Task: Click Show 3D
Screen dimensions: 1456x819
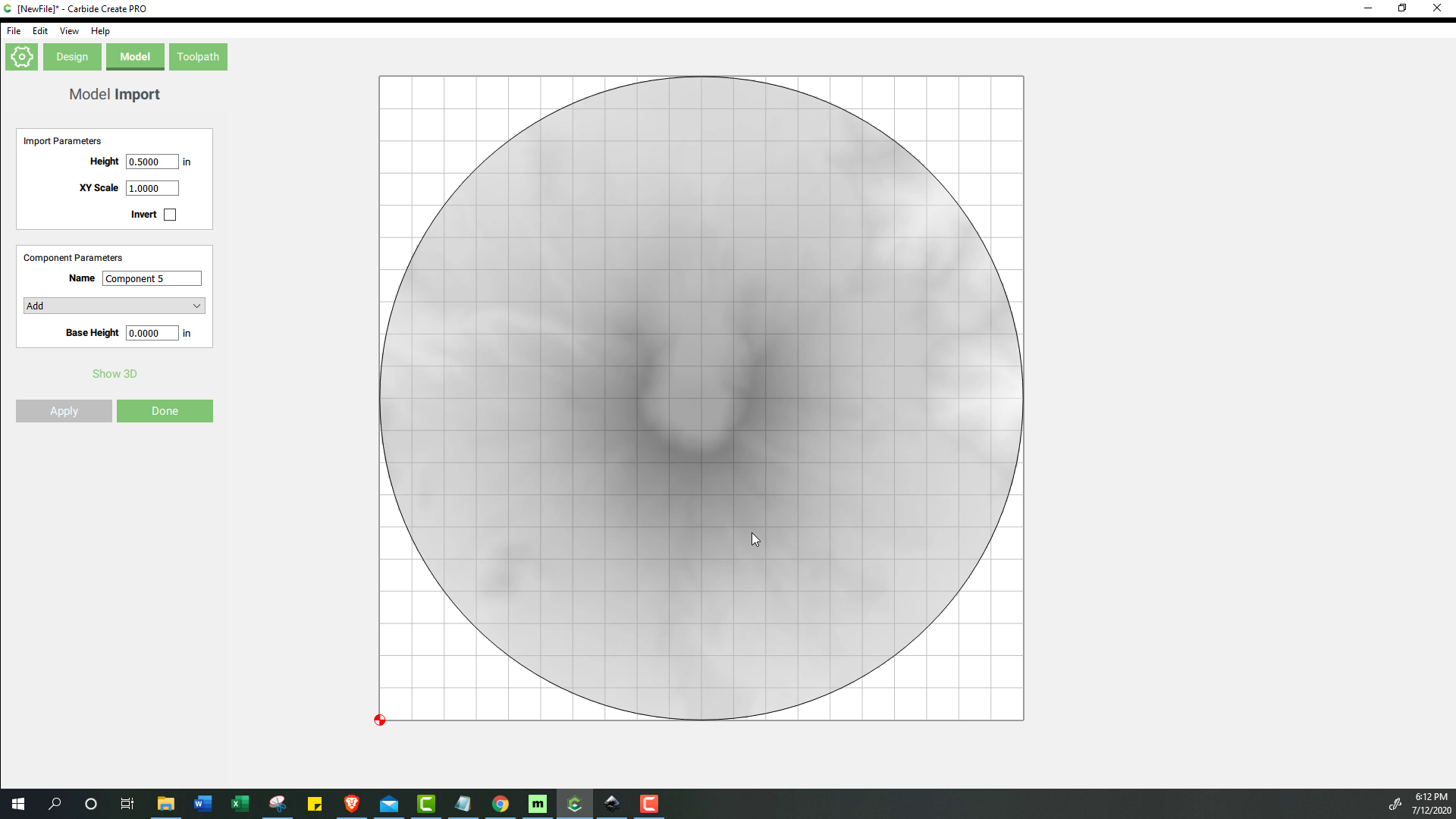Action: coord(114,373)
